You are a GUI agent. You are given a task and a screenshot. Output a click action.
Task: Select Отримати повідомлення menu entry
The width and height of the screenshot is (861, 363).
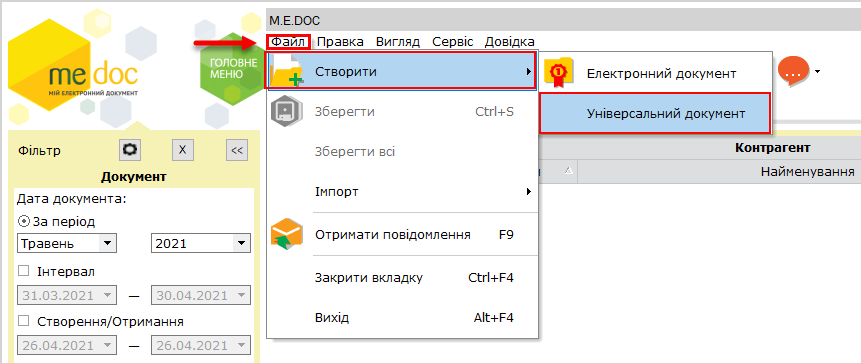[x=401, y=235]
